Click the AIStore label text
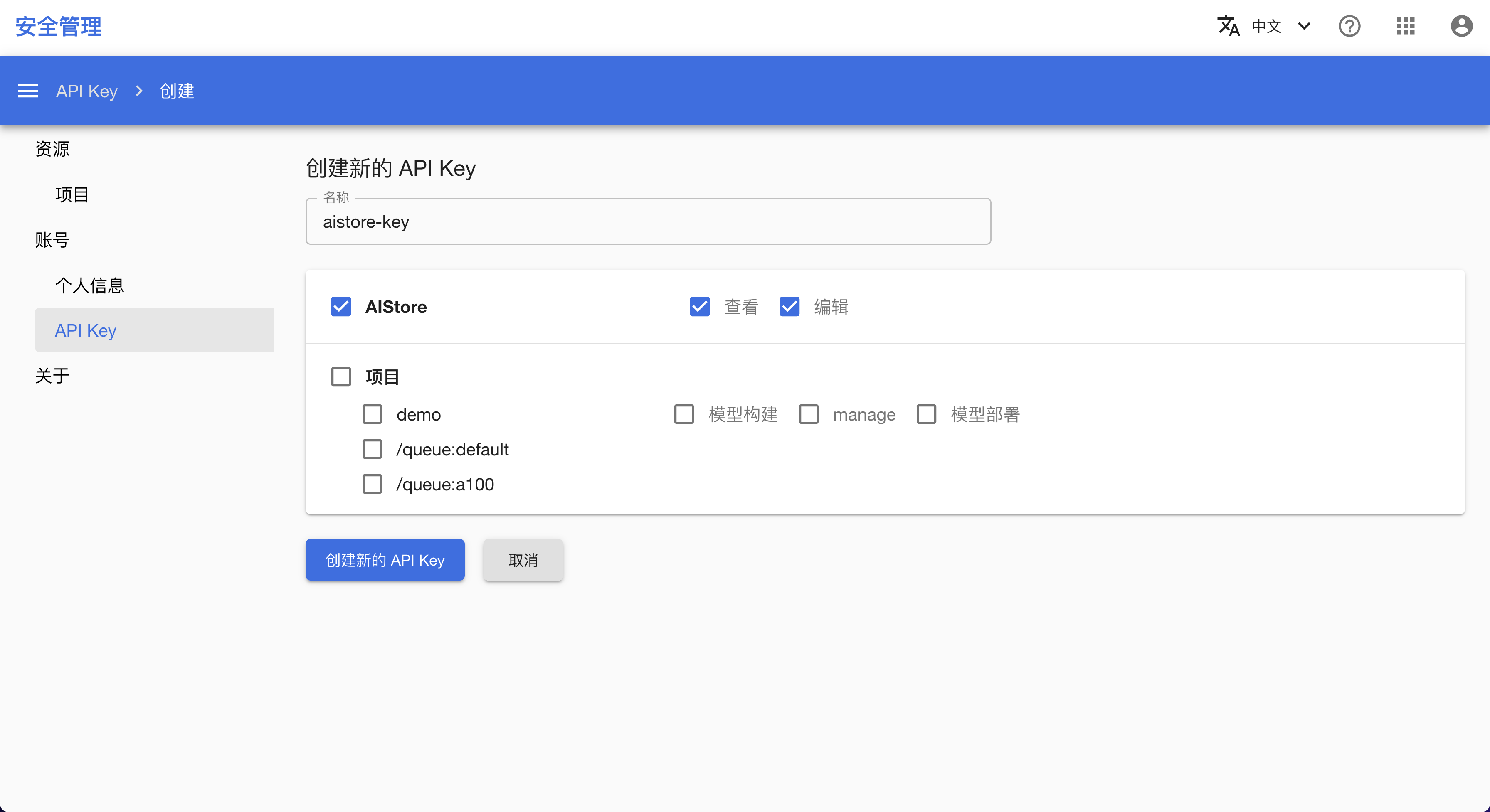This screenshot has height=812, width=1490. tap(396, 307)
